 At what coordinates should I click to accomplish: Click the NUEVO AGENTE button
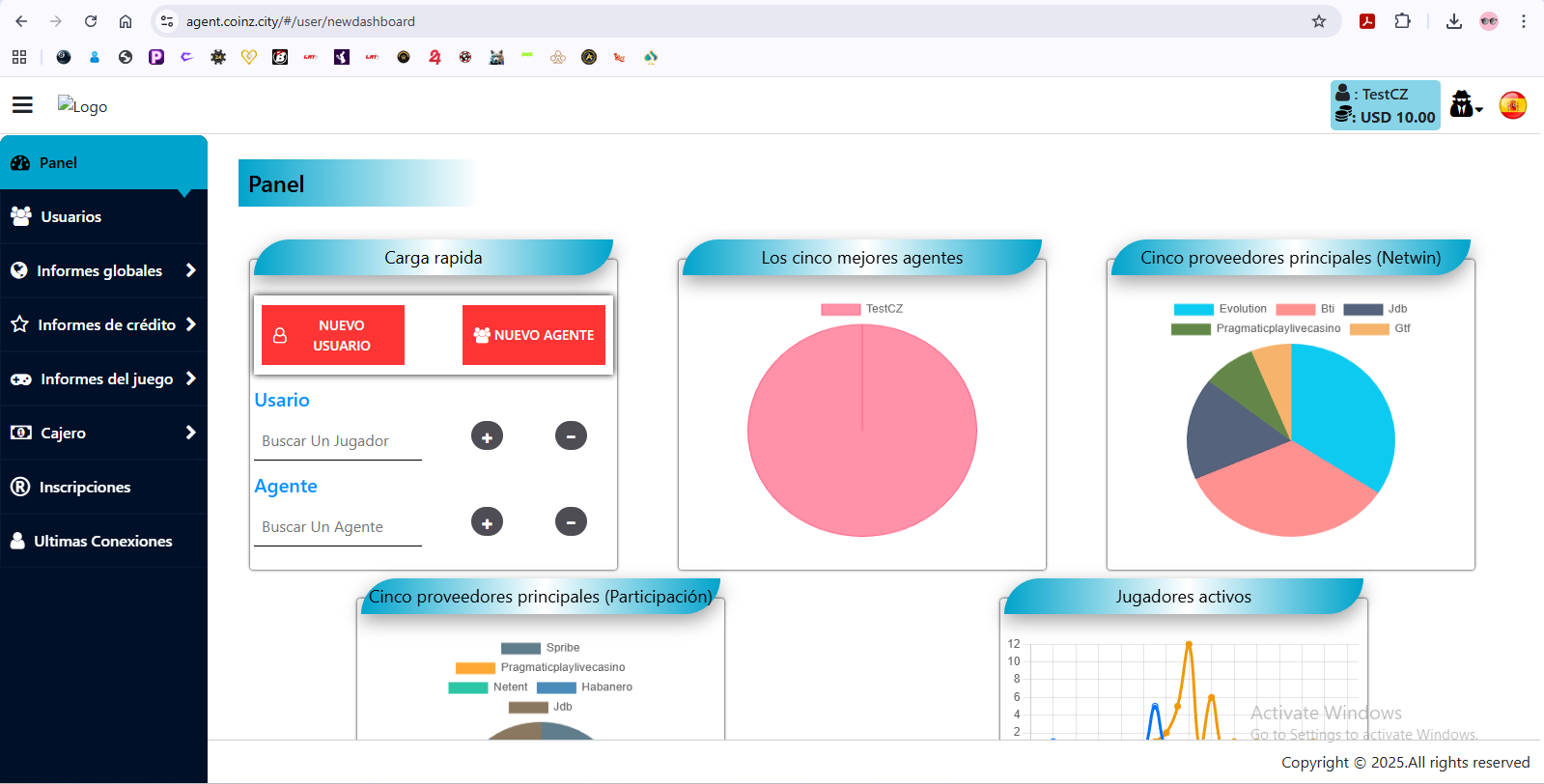click(x=533, y=335)
